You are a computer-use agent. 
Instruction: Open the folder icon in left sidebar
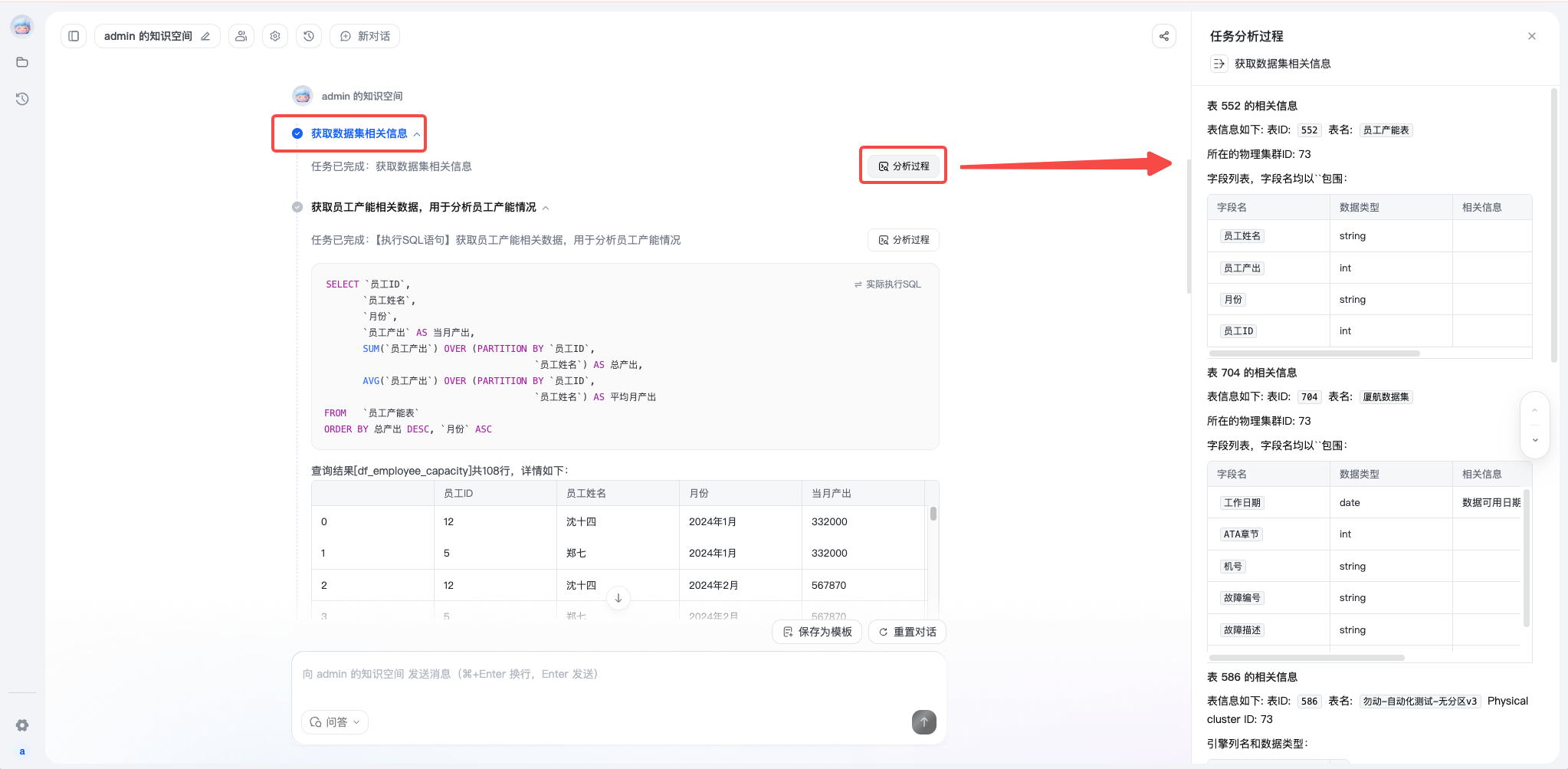point(22,63)
